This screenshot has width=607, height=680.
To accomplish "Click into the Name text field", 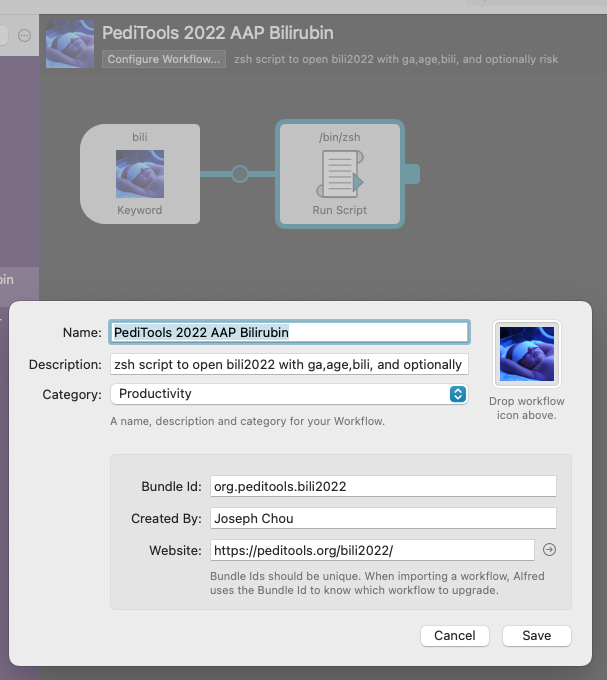I will (288, 332).
